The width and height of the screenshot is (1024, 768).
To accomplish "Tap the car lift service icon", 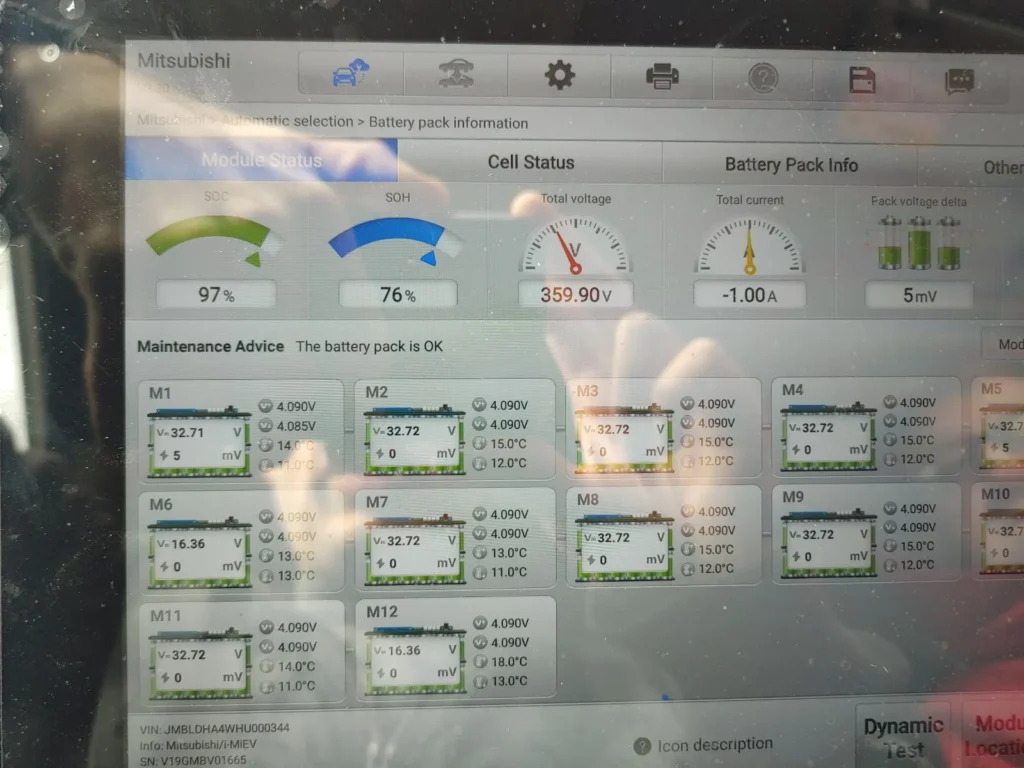I will 455,73.
